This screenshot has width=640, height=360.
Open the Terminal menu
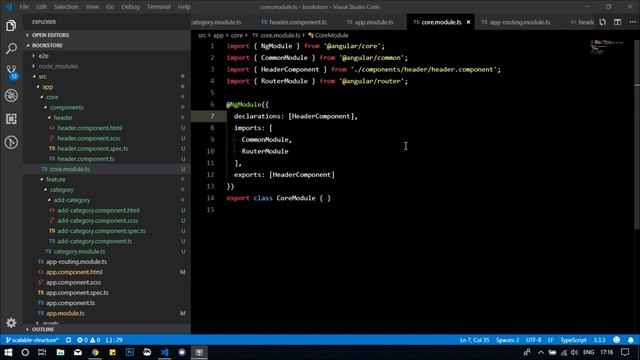click(x=159, y=7)
